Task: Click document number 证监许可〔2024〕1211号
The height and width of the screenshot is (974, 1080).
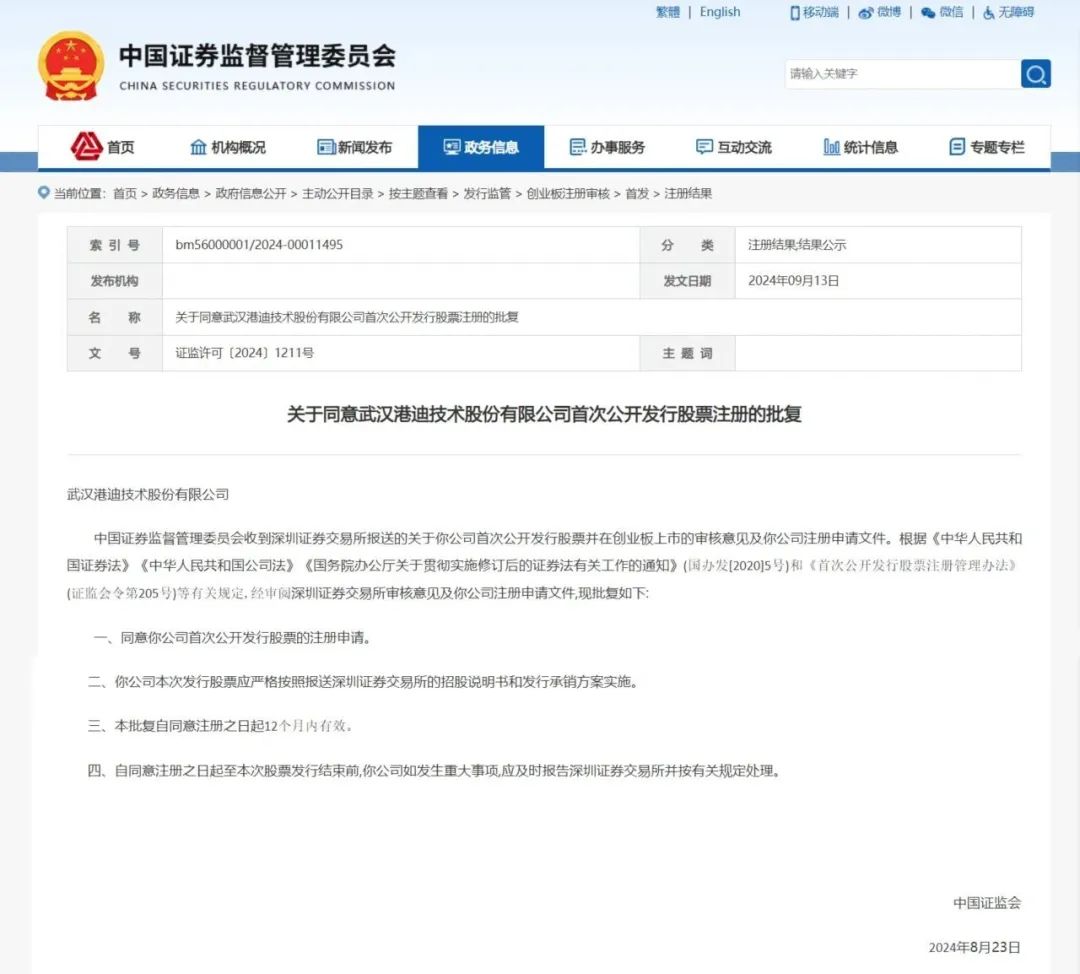Action: point(245,353)
